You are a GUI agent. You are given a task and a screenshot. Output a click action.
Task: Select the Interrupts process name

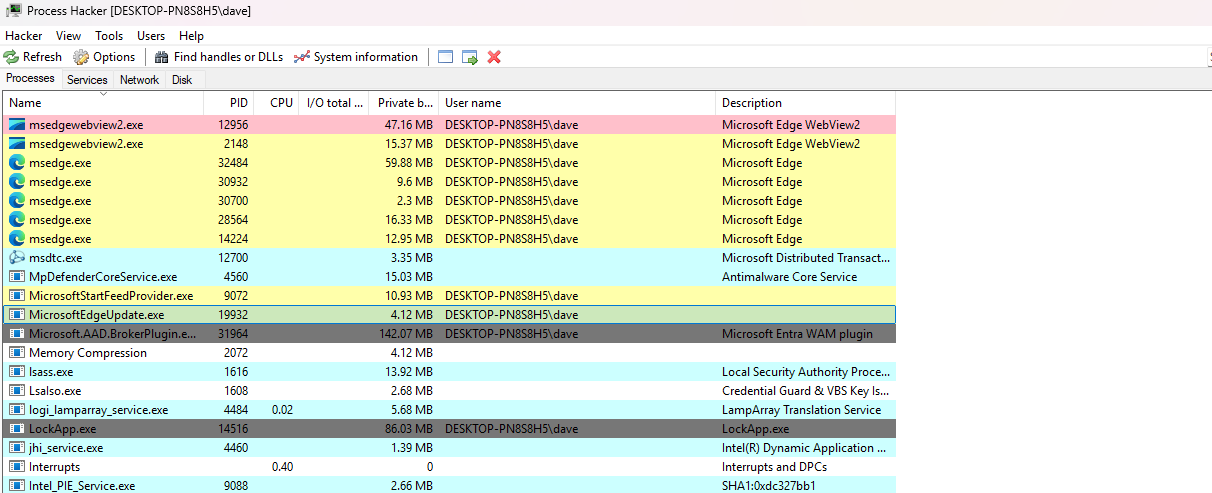point(54,467)
